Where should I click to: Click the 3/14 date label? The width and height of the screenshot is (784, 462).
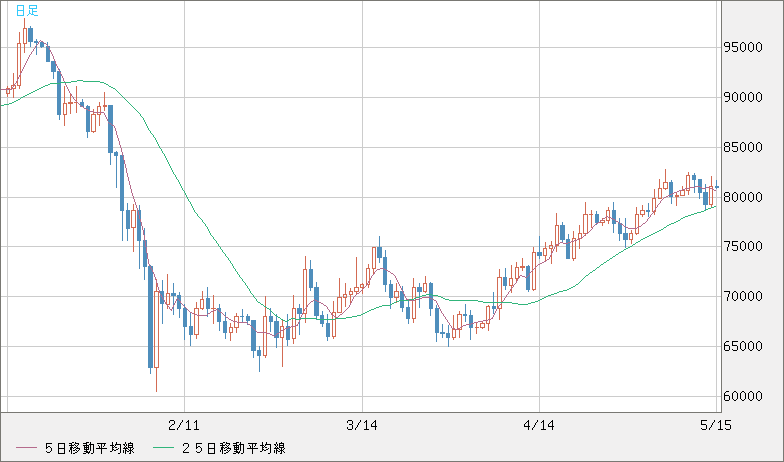coord(362,426)
